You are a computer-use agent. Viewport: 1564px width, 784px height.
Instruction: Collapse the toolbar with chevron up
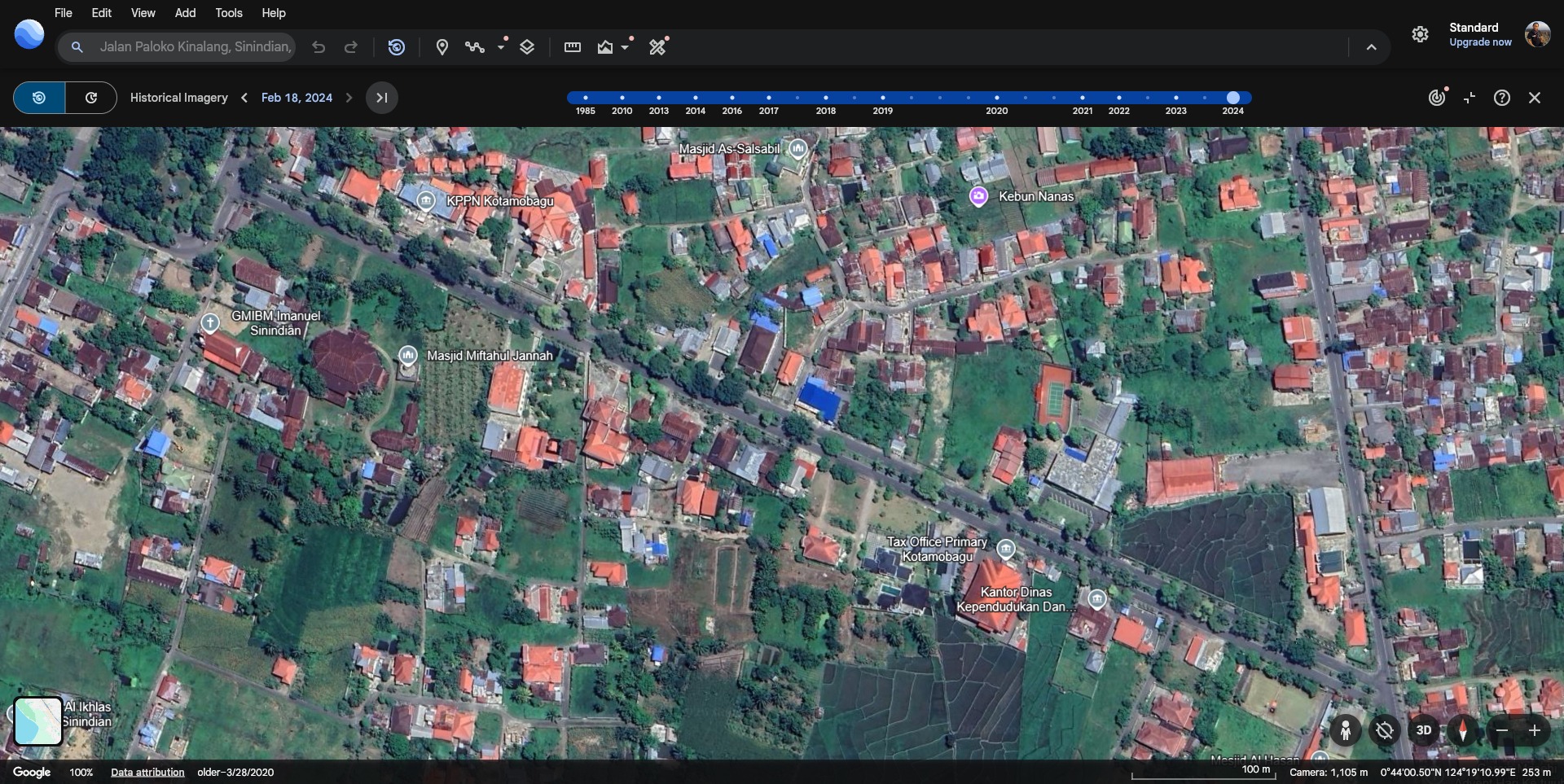click(x=1372, y=47)
